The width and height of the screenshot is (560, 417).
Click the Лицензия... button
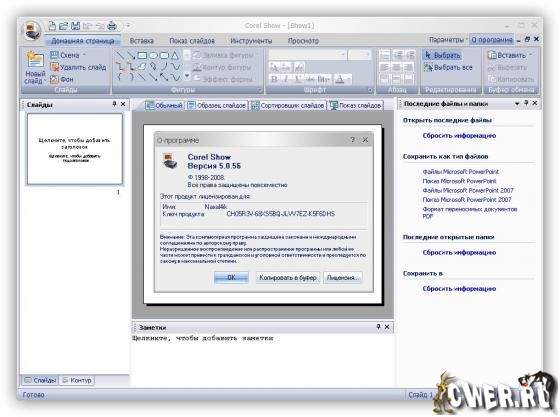coord(342,277)
